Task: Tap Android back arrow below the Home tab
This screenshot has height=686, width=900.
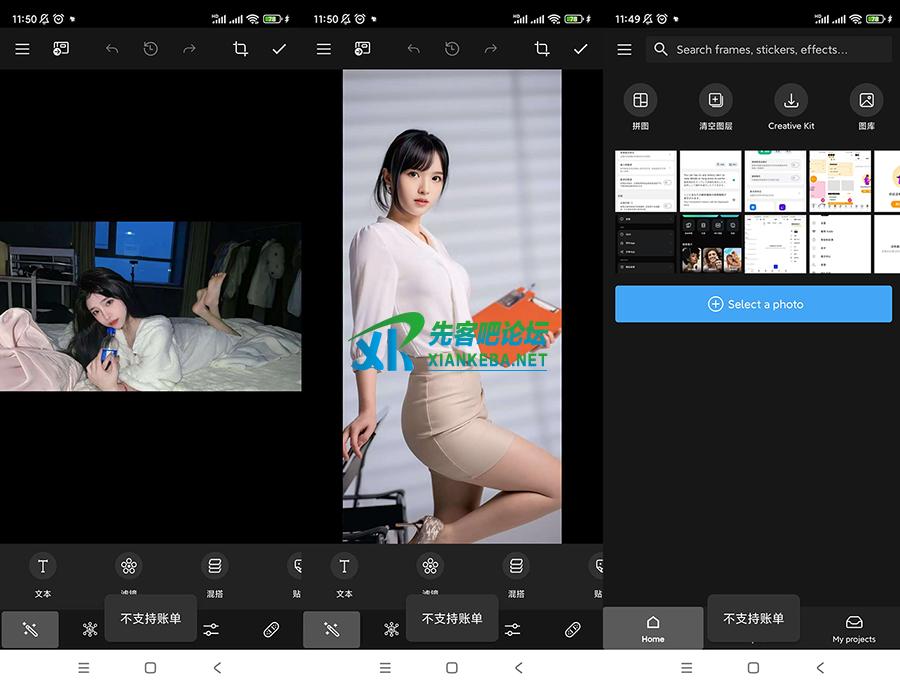Action: tap(820, 667)
